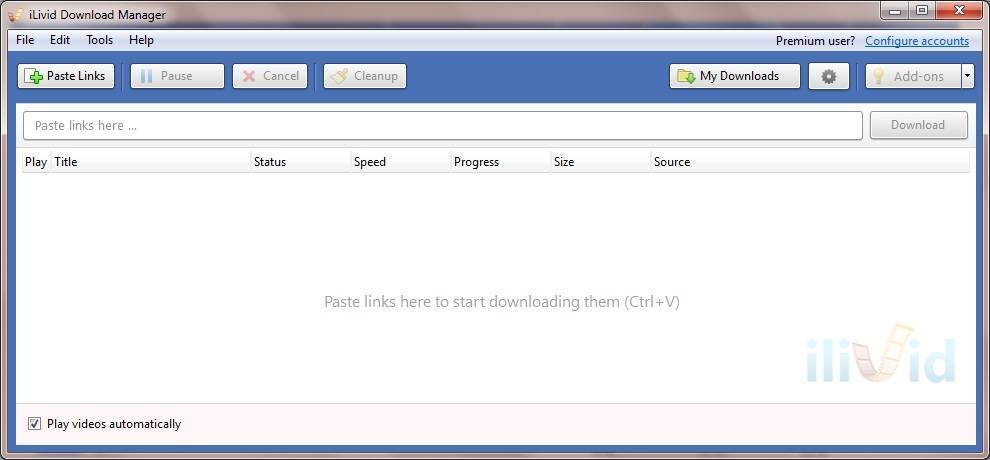This screenshot has width=990, height=460.
Task: Sort by the Speed column header
Action: pyautogui.click(x=400, y=162)
